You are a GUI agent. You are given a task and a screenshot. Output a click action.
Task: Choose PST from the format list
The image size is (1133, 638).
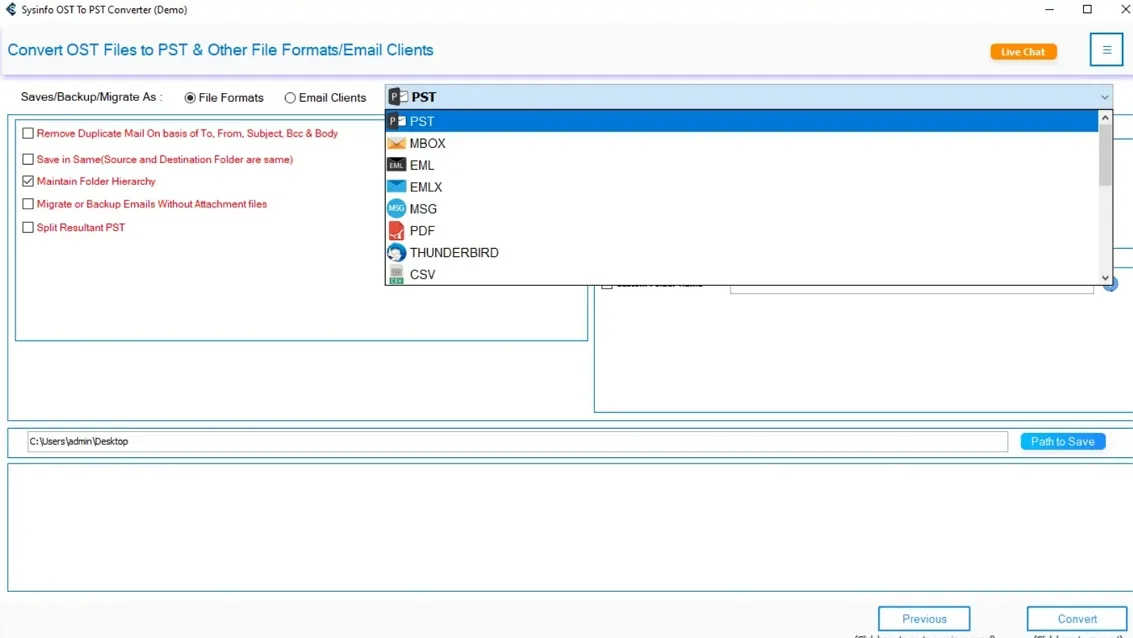click(x=742, y=121)
